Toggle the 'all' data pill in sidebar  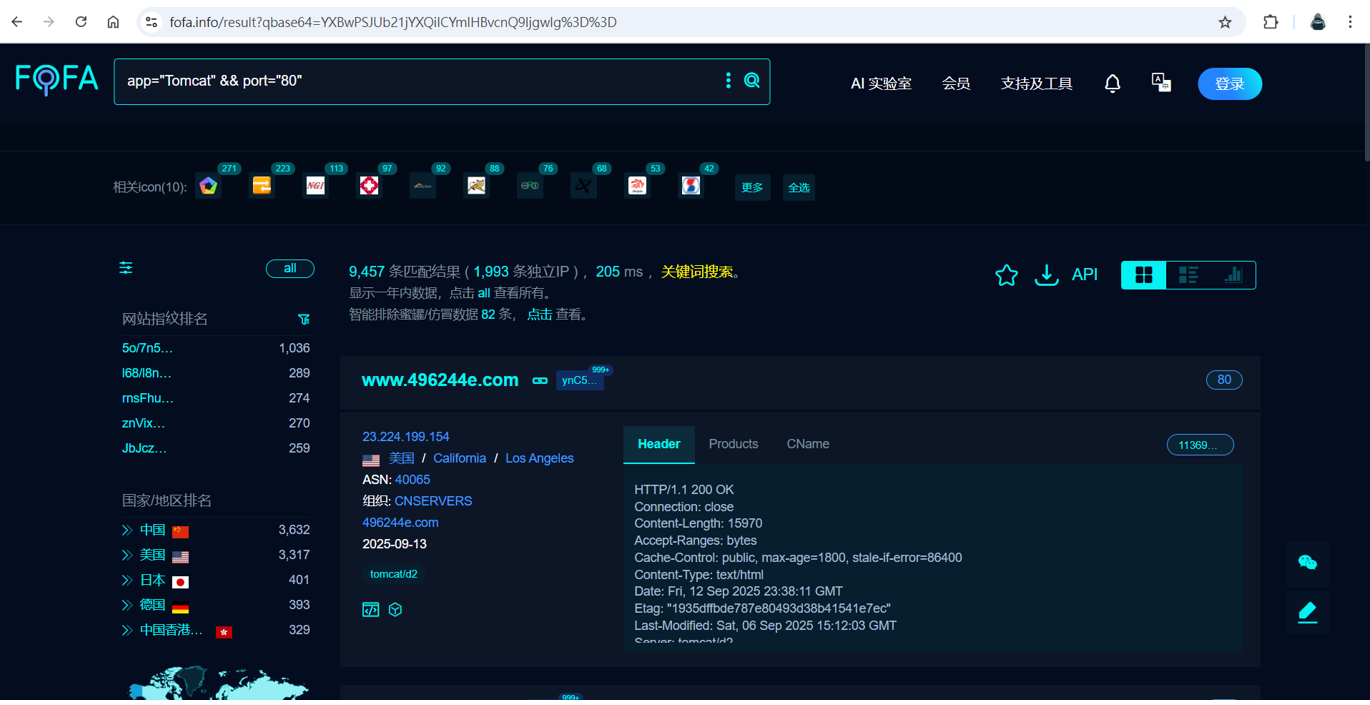click(x=290, y=268)
